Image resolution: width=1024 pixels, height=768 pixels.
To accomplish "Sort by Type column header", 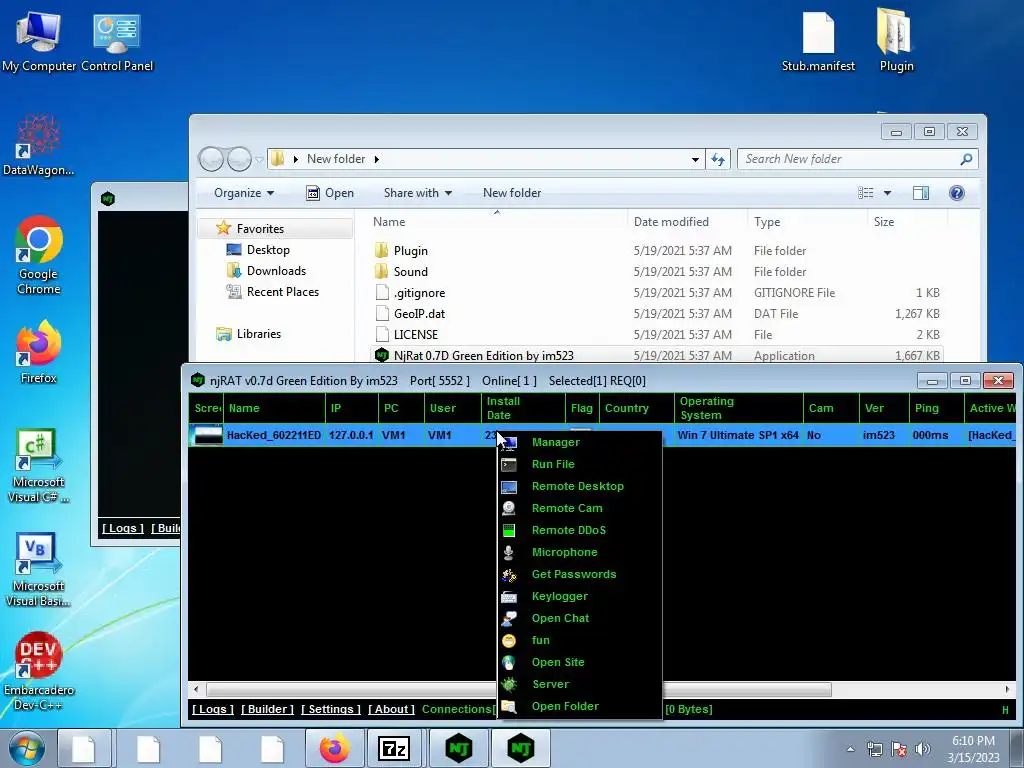I will click(767, 222).
